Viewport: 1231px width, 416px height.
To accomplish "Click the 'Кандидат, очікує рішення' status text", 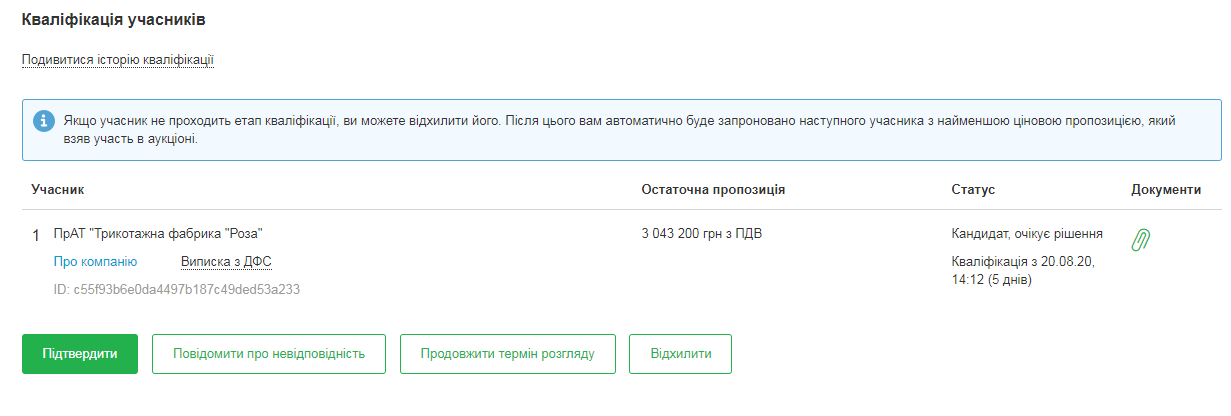I will (1027, 235).
